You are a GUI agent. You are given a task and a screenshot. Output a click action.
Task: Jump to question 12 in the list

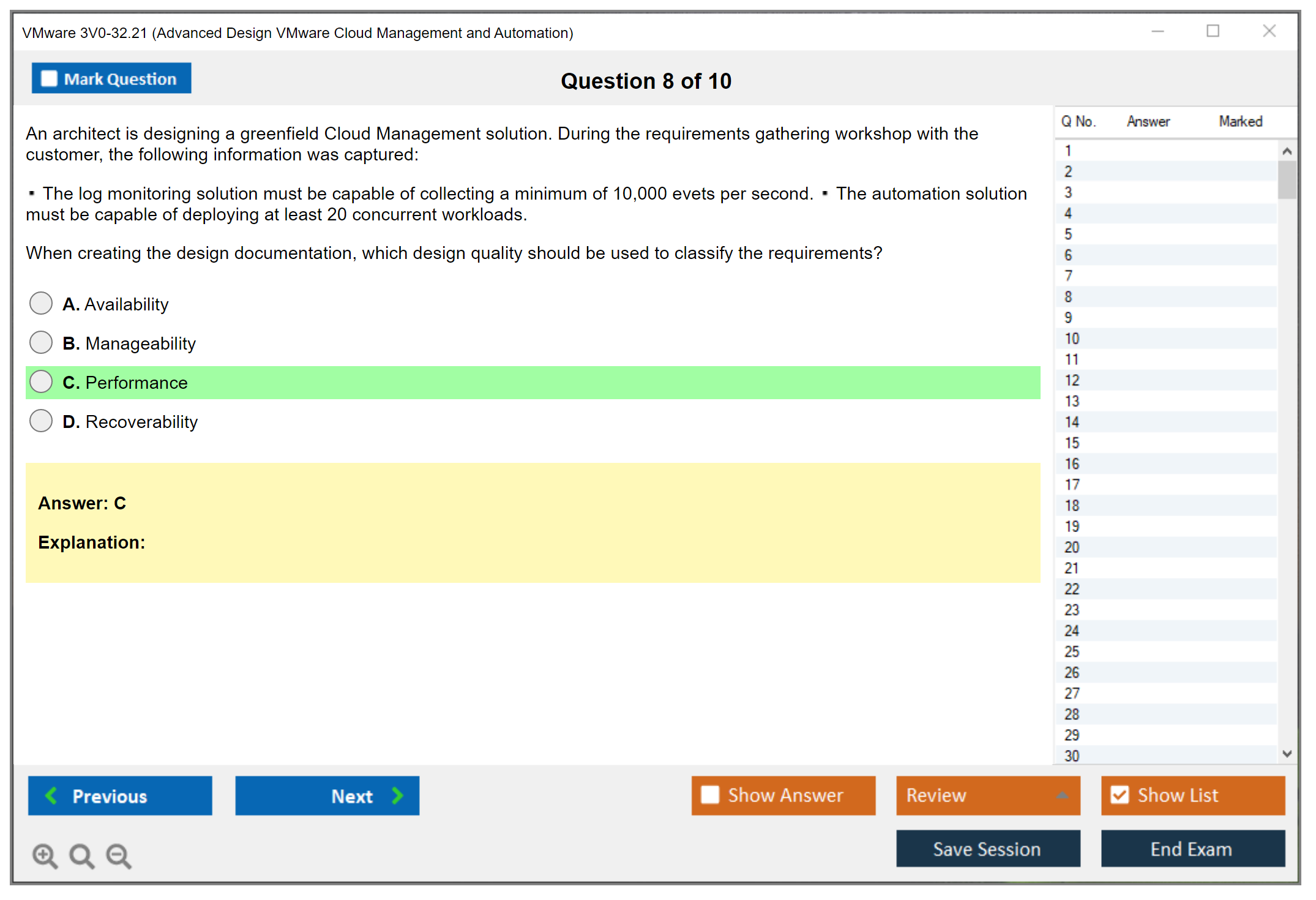click(x=1072, y=380)
